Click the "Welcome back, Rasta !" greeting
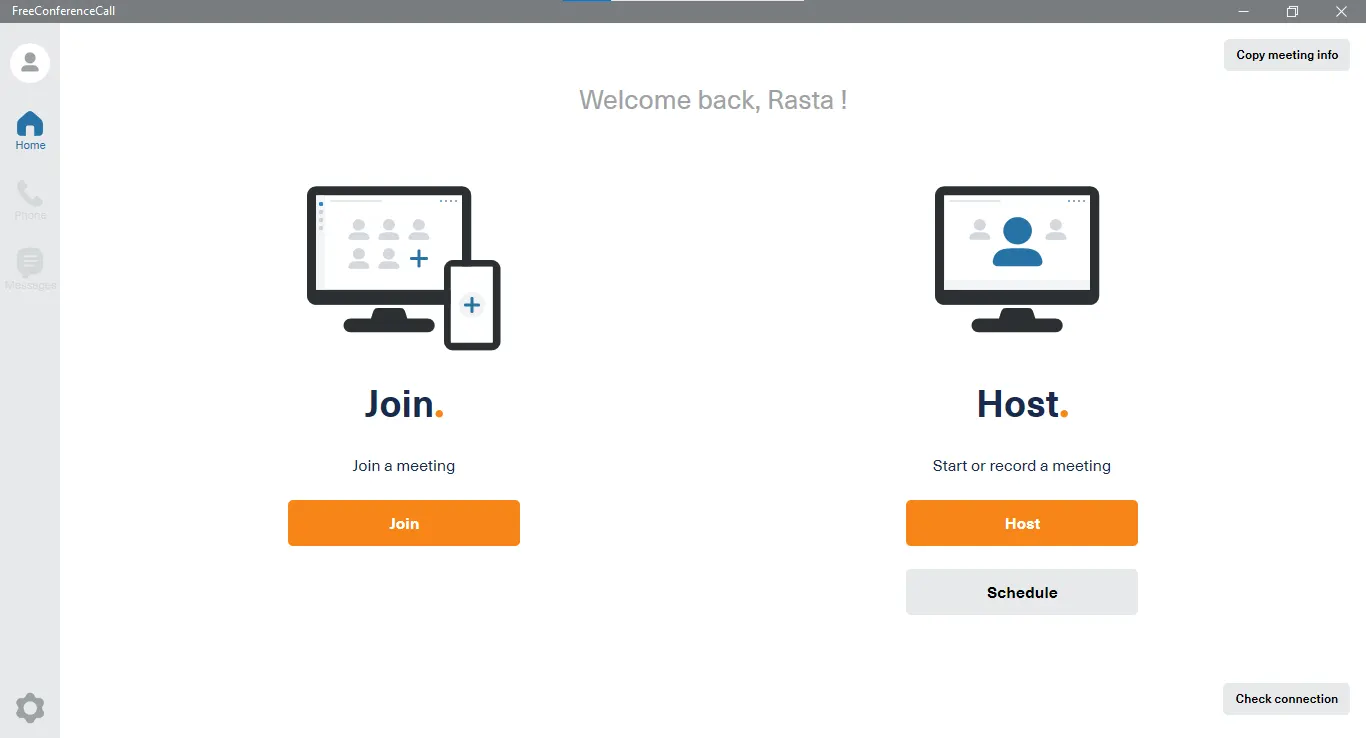Screen dimensions: 1366x738 713,100
